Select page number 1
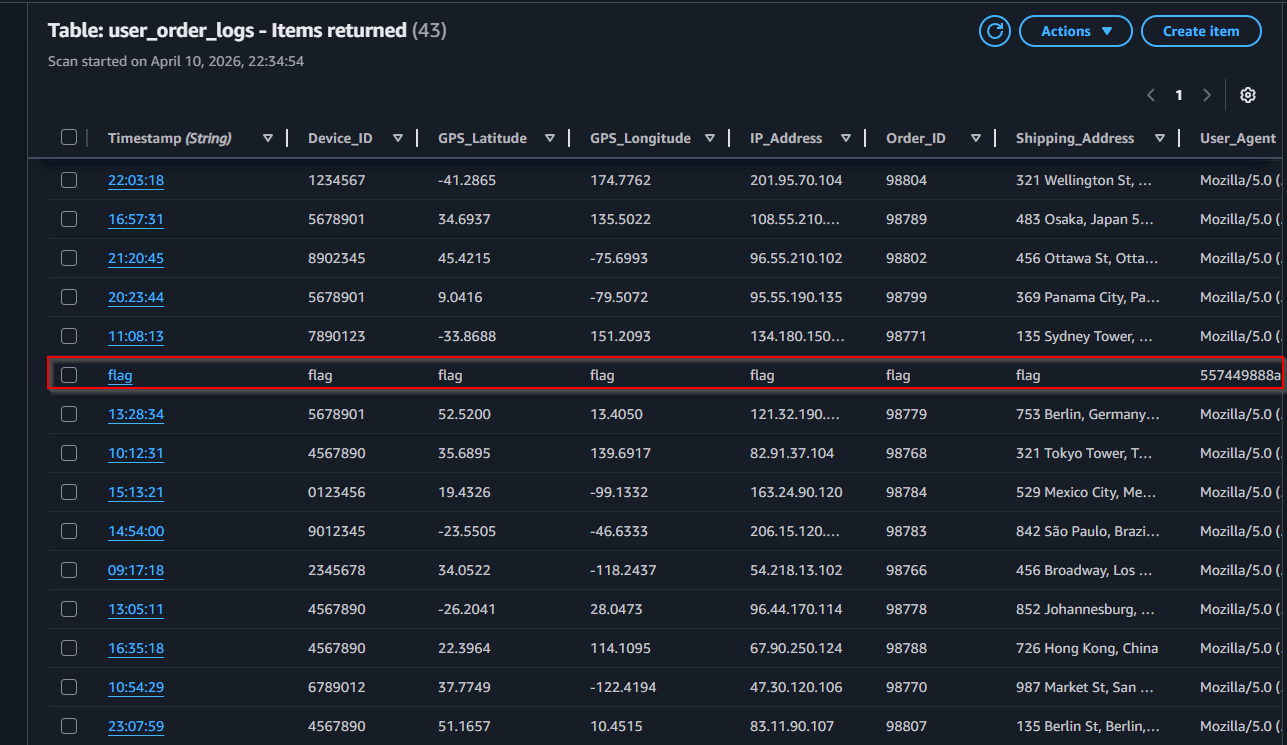This screenshot has width=1287, height=745. 1179,95
